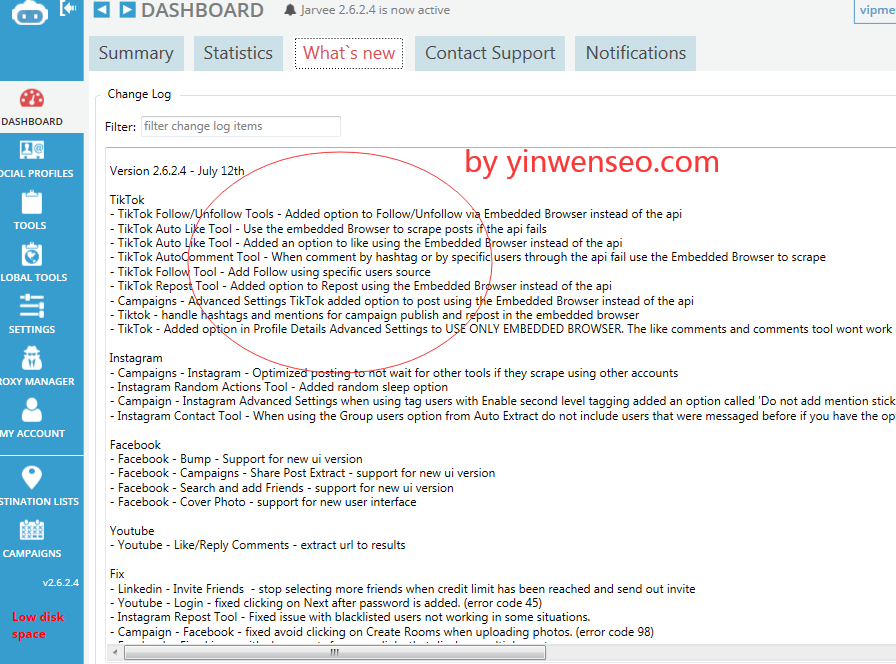Screen dimensions: 896x664
Task: Switch to the Summary tab
Action: [136, 53]
